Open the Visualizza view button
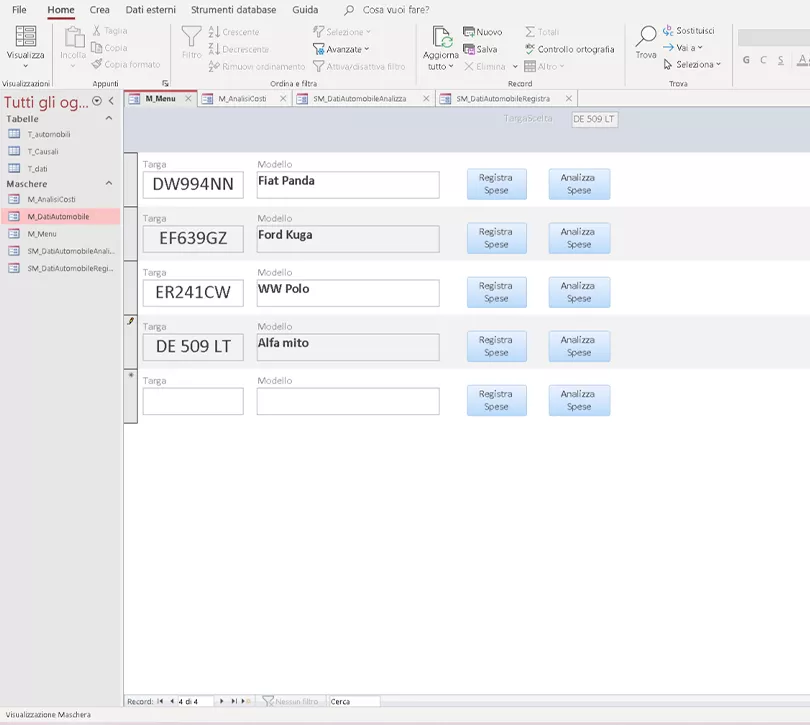This screenshot has width=810, height=725. pyautogui.click(x=25, y=47)
